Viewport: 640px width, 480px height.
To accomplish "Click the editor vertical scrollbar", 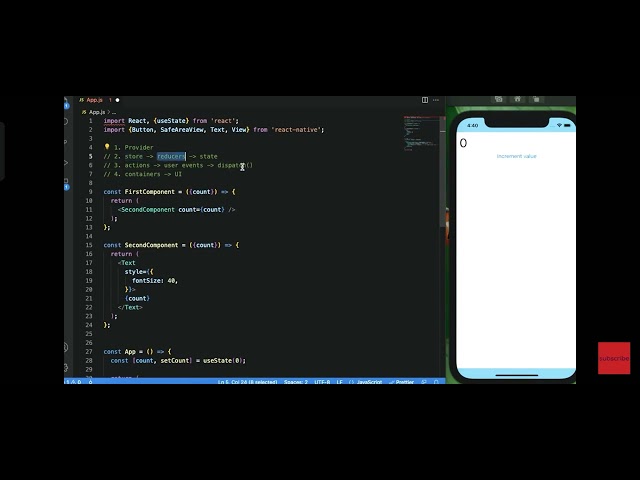I will point(442,171).
